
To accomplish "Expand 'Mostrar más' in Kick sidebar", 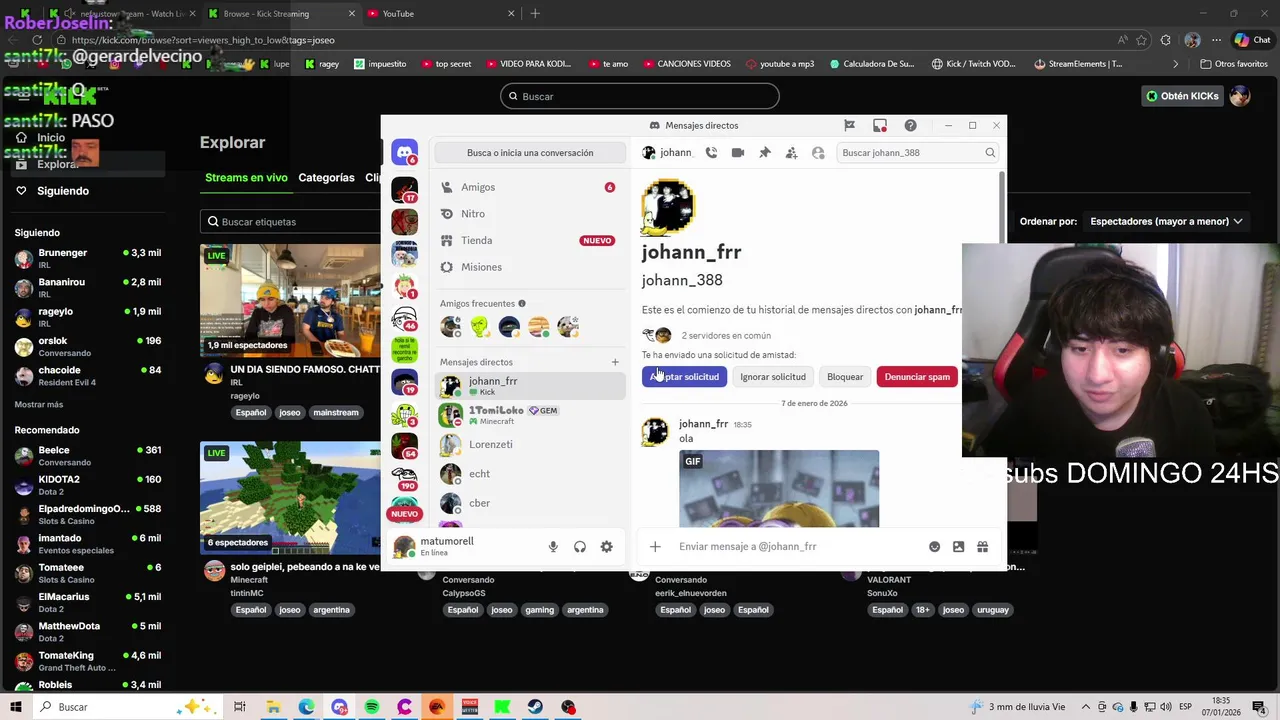I will (x=39, y=405).
